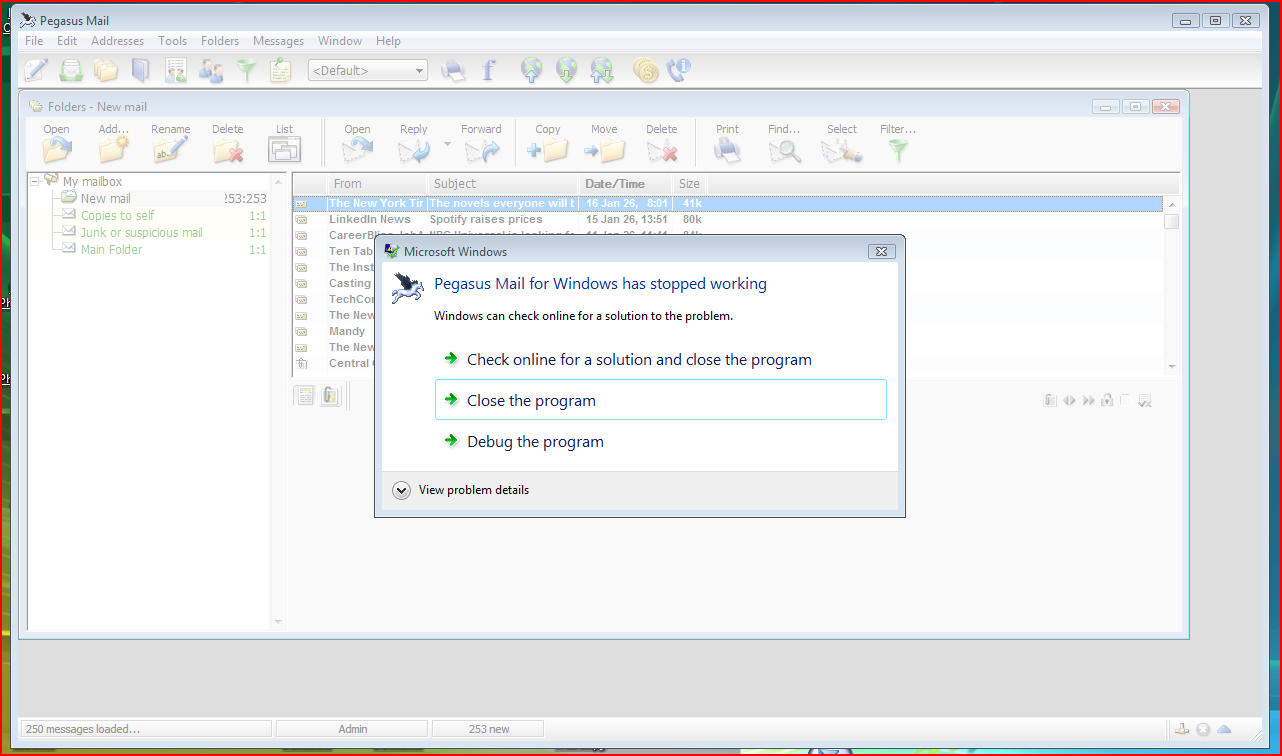Click the compose new message pencil icon
The image size is (1282, 756).
pos(36,70)
